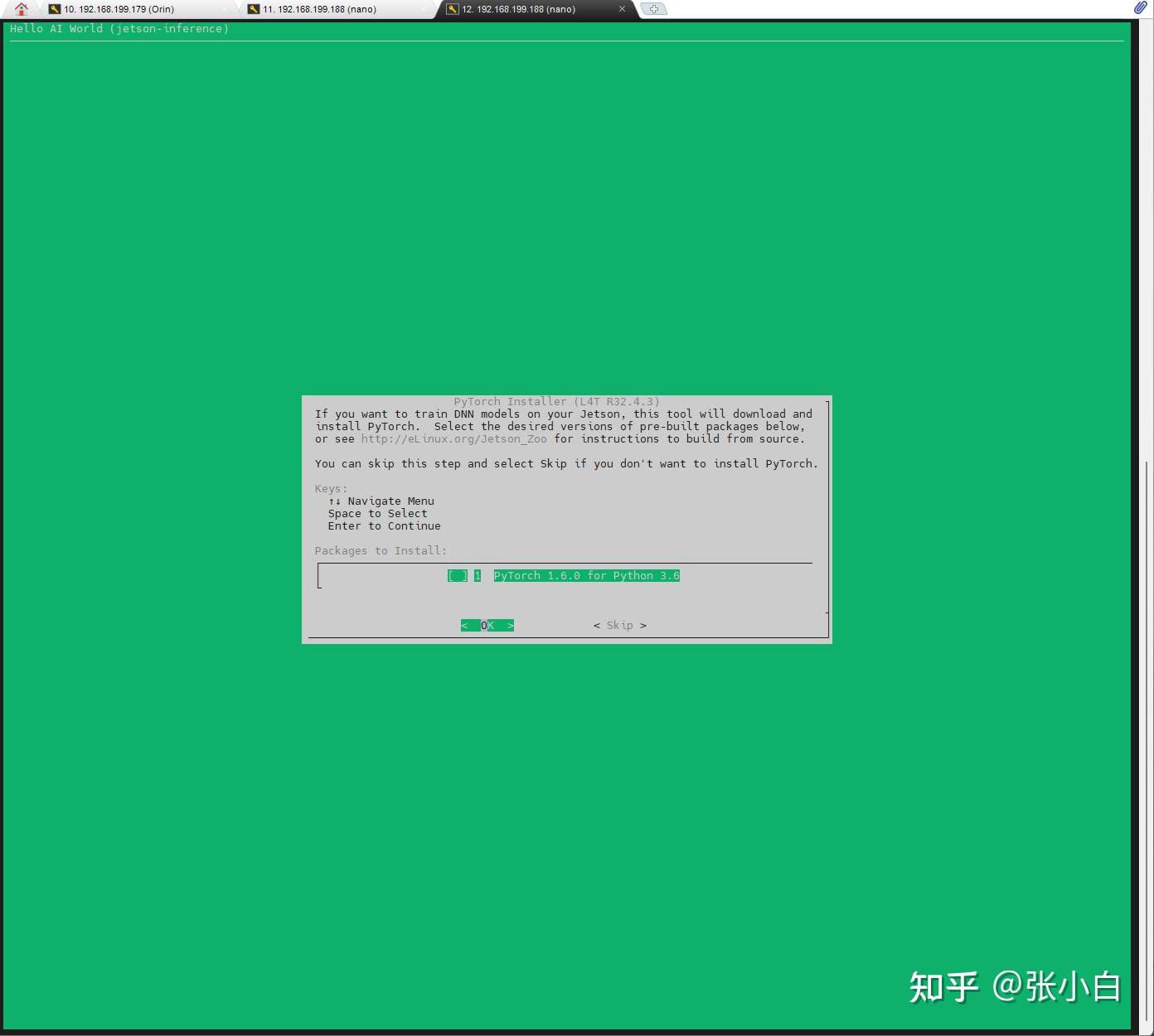Open the eLinux.org/Jetson_Zoo link
Screen dimensions: 1154x1036
tap(454, 438)
